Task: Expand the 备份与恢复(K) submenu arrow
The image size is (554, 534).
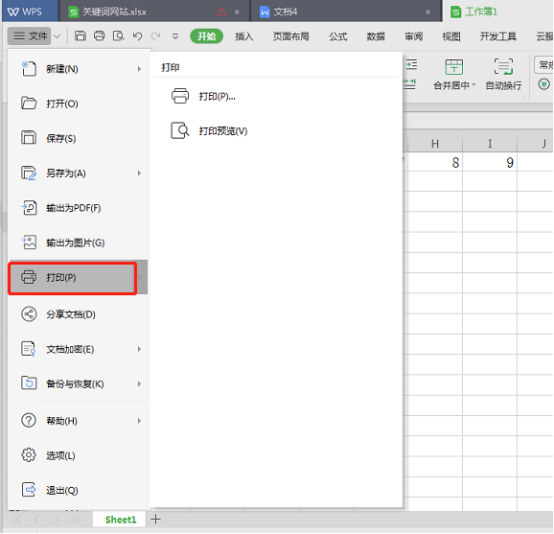Action: [x=139, y=384]
